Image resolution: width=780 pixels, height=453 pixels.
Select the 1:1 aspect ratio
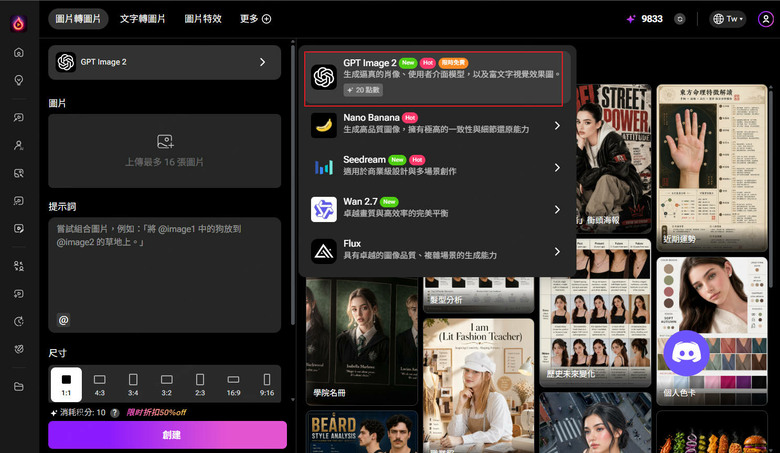coord(66,384)
